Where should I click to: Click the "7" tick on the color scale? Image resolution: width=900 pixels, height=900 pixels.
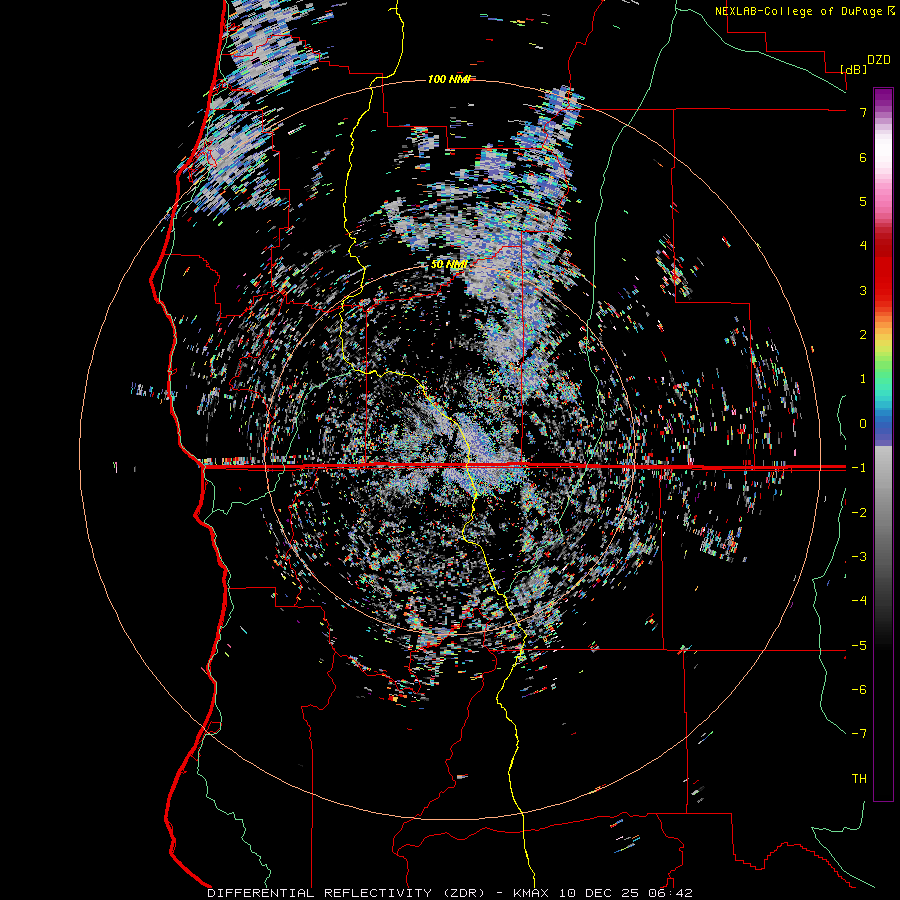[863, 112]
